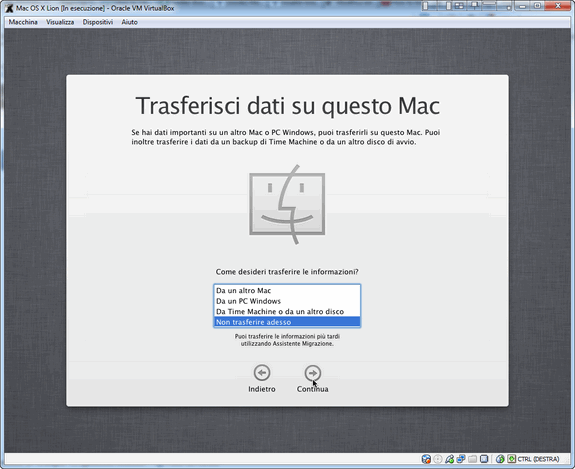Click the mouse integration globe icon
The height and width of the screenshot is (469, 575).
coord(500,459)
